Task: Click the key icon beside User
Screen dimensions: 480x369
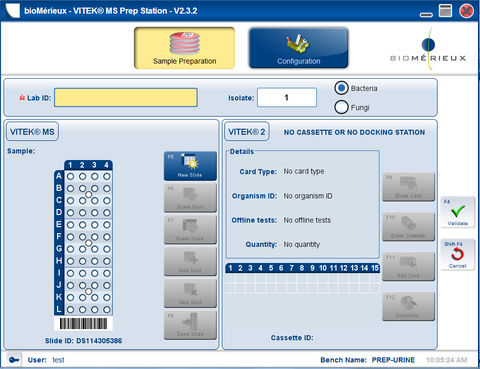Action: (x=14, y=360)
